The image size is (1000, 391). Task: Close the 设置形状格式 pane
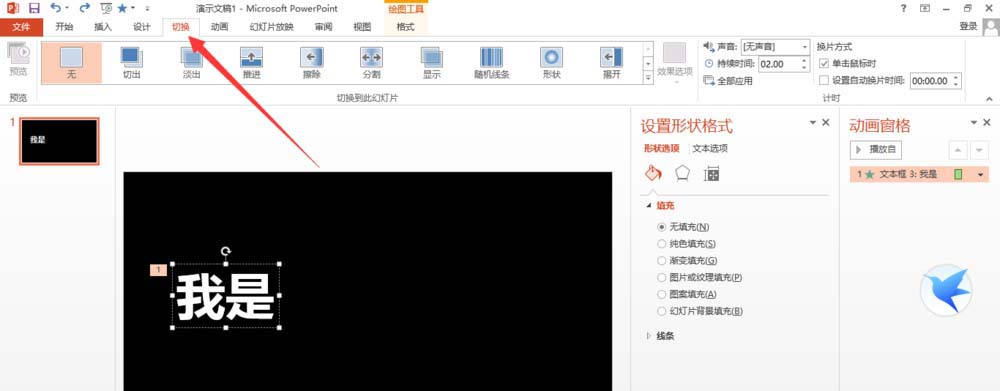826,122
